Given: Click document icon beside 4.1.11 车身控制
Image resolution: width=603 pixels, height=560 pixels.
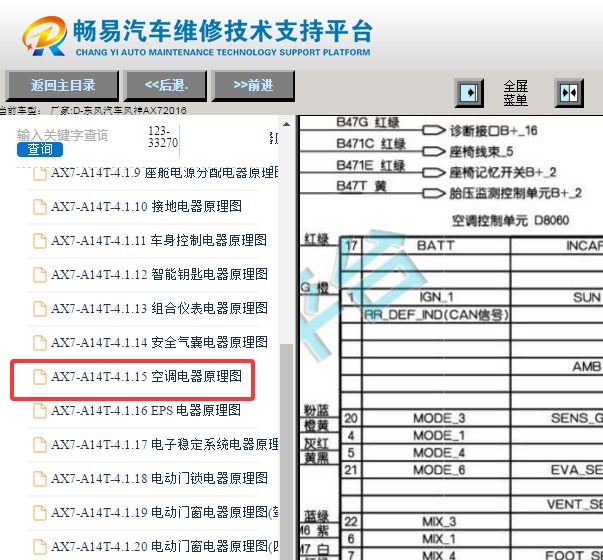Looking at the screenshot, I should point(40,241).
